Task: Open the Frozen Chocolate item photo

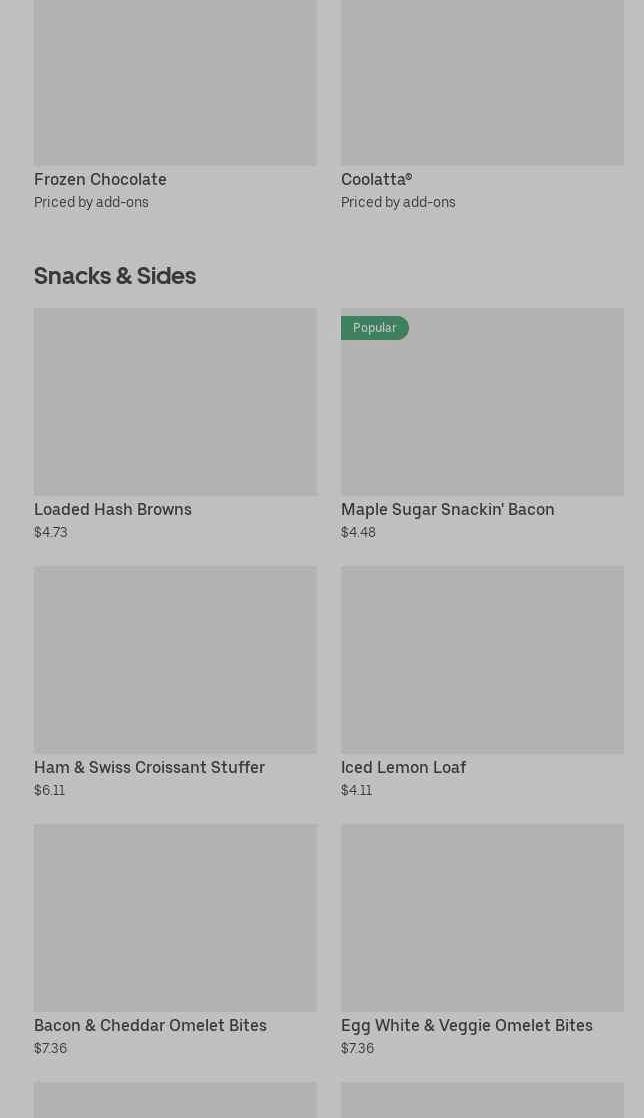Action: coord(175,82)
